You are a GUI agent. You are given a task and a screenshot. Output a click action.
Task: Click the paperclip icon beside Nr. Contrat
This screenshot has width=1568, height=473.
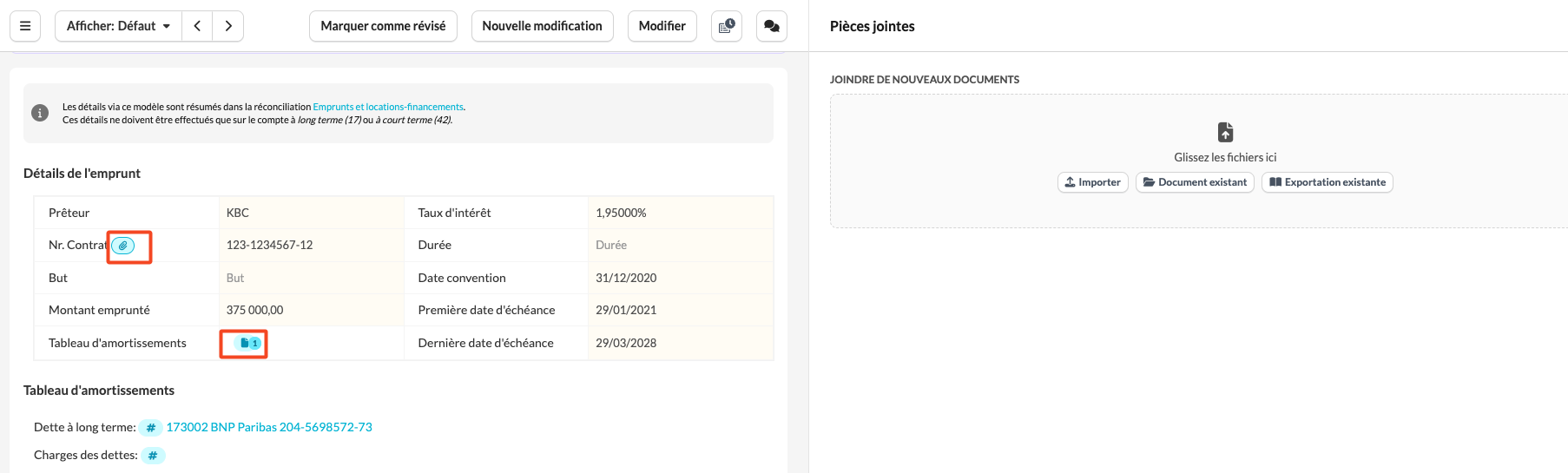tap(123, 246)
